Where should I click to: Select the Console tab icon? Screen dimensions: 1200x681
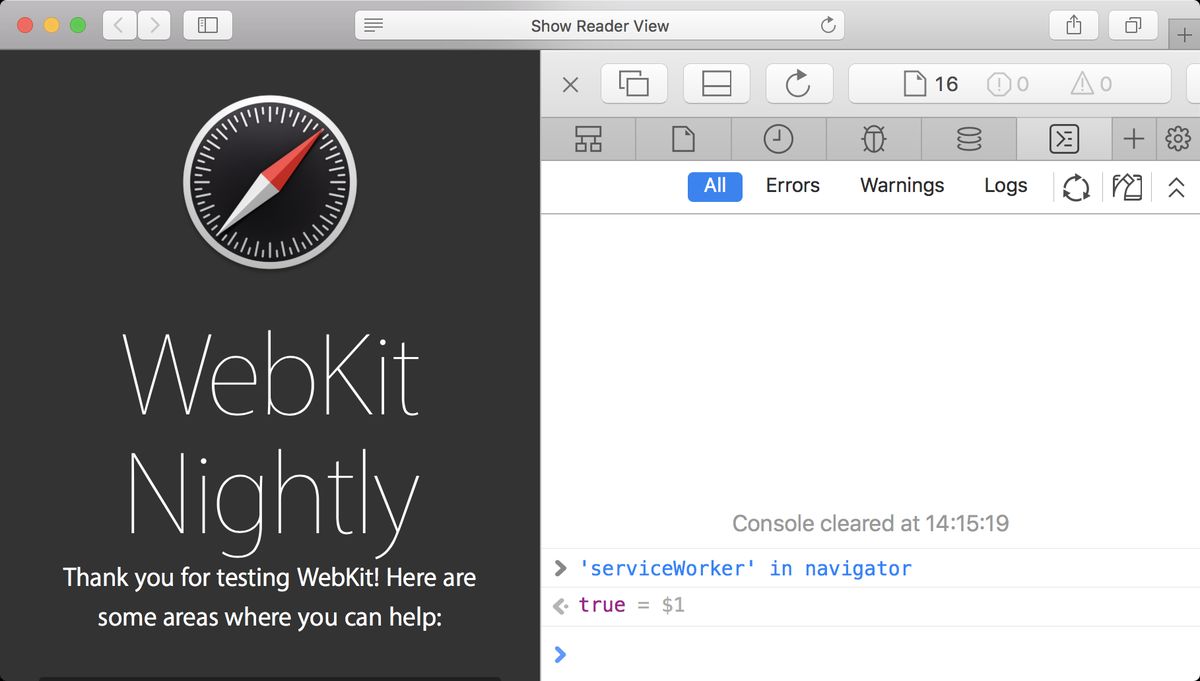click(1063, 140)
